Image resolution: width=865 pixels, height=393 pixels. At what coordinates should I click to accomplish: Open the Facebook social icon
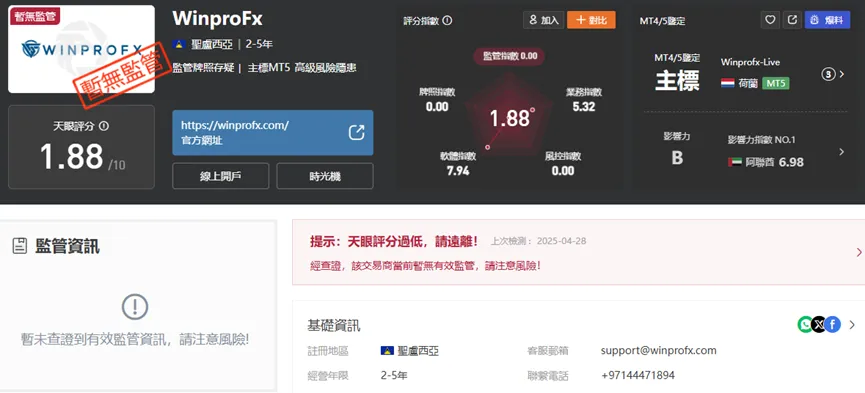point(832,325)
